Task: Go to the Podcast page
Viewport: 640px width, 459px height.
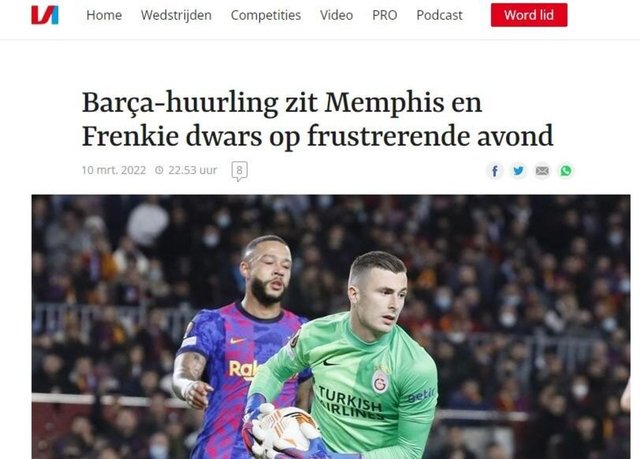Action: (x=439, y=15)
